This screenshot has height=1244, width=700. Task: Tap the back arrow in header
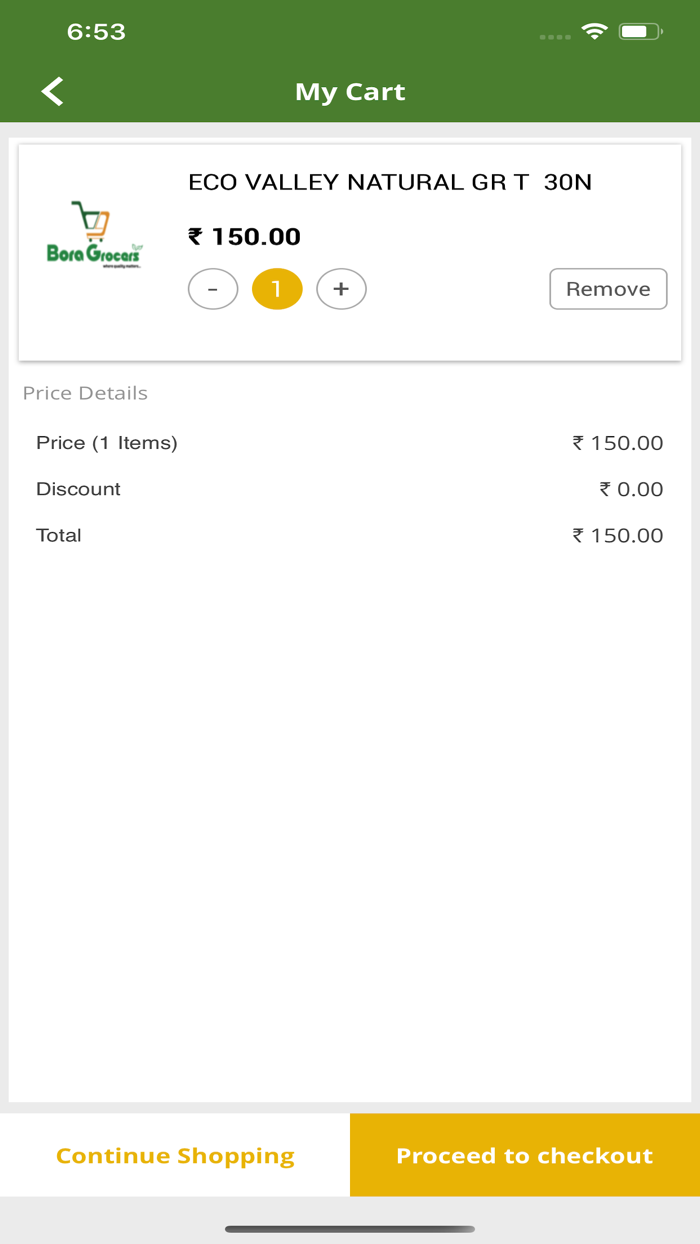[52, 92]
